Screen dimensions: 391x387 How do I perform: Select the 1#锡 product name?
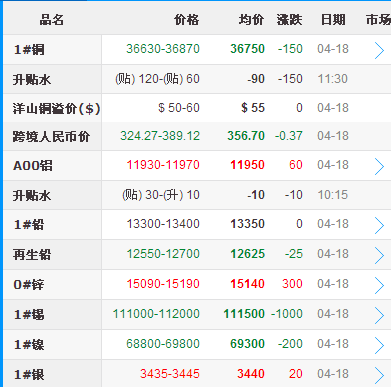click(x=29, y=314)
